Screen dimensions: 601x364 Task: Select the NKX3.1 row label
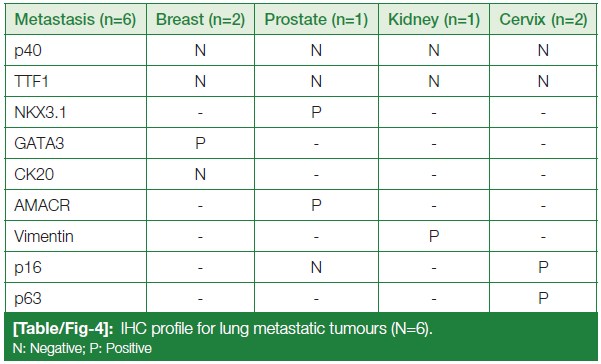tap(40, 112)
